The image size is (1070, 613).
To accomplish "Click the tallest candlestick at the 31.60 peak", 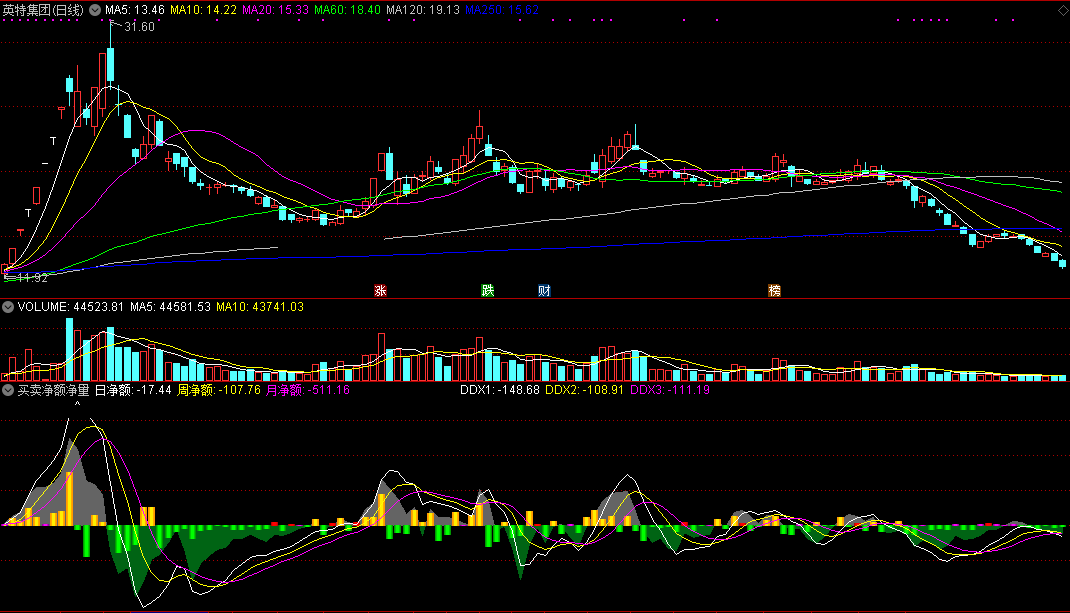I will click(x=111, y=65).
